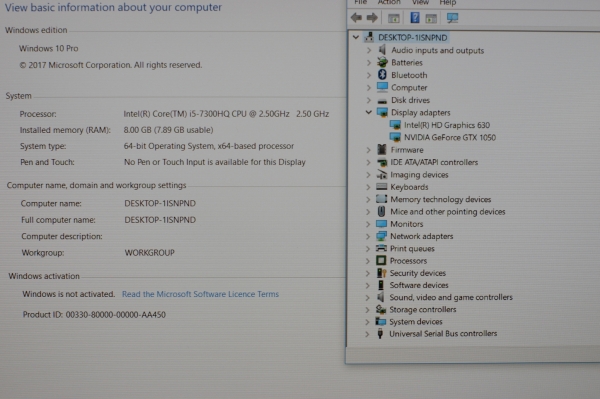This screenshot has width=600, height=399.
Task: Select the Software devices tree label
Action: [419, 285]
